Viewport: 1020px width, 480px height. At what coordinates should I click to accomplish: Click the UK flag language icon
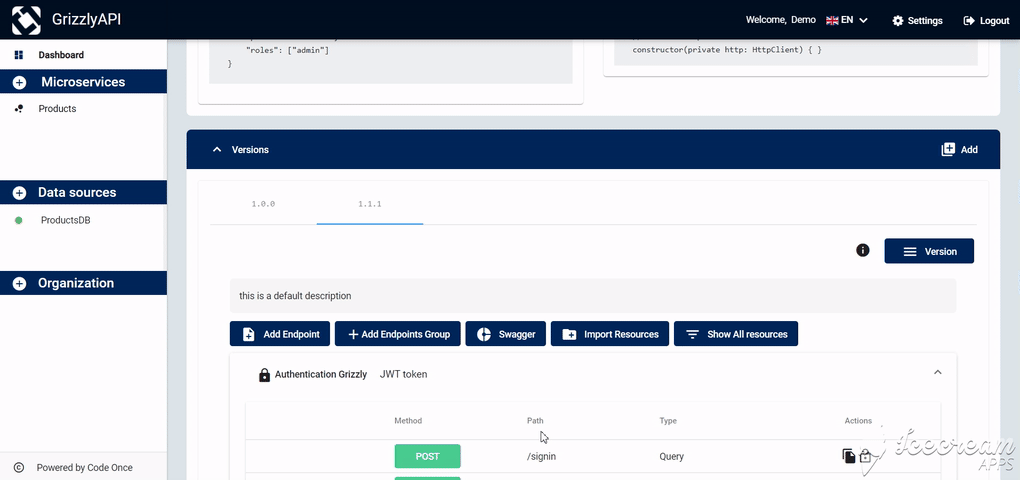pos(832,21)
